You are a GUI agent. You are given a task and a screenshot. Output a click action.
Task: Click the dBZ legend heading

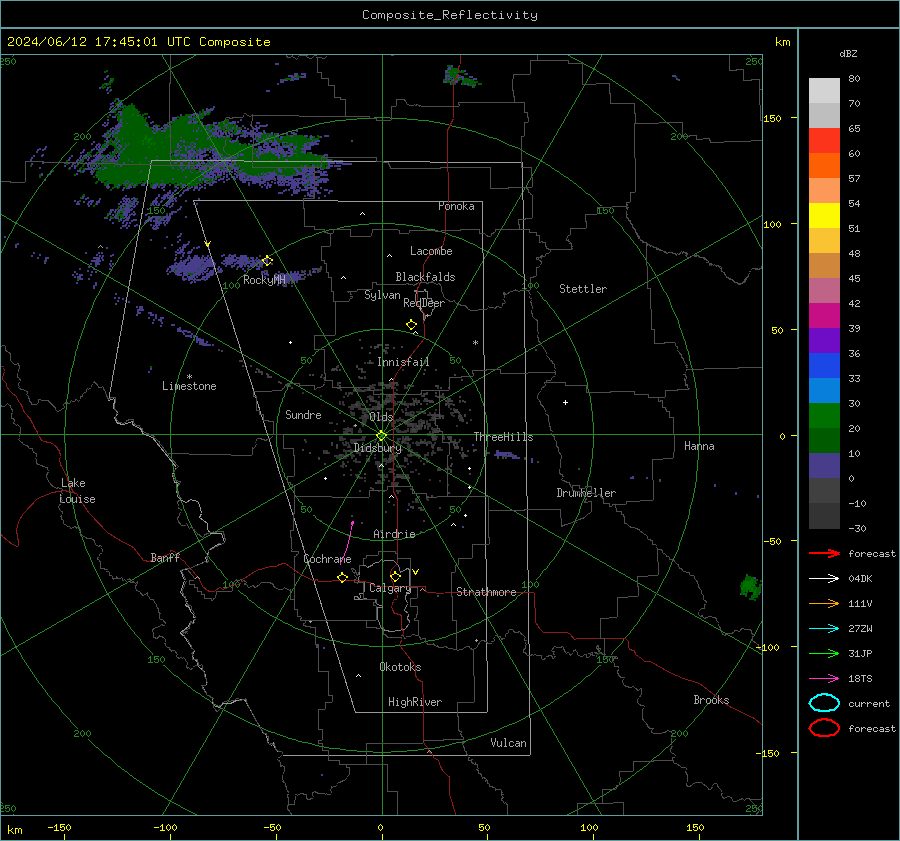click(x=848, y=53)
